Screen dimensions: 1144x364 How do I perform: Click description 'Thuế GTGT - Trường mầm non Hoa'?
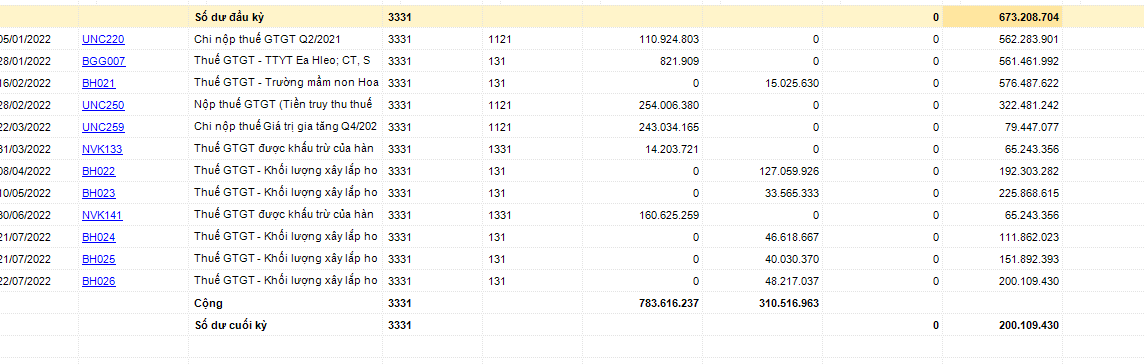tap(286, 82)
